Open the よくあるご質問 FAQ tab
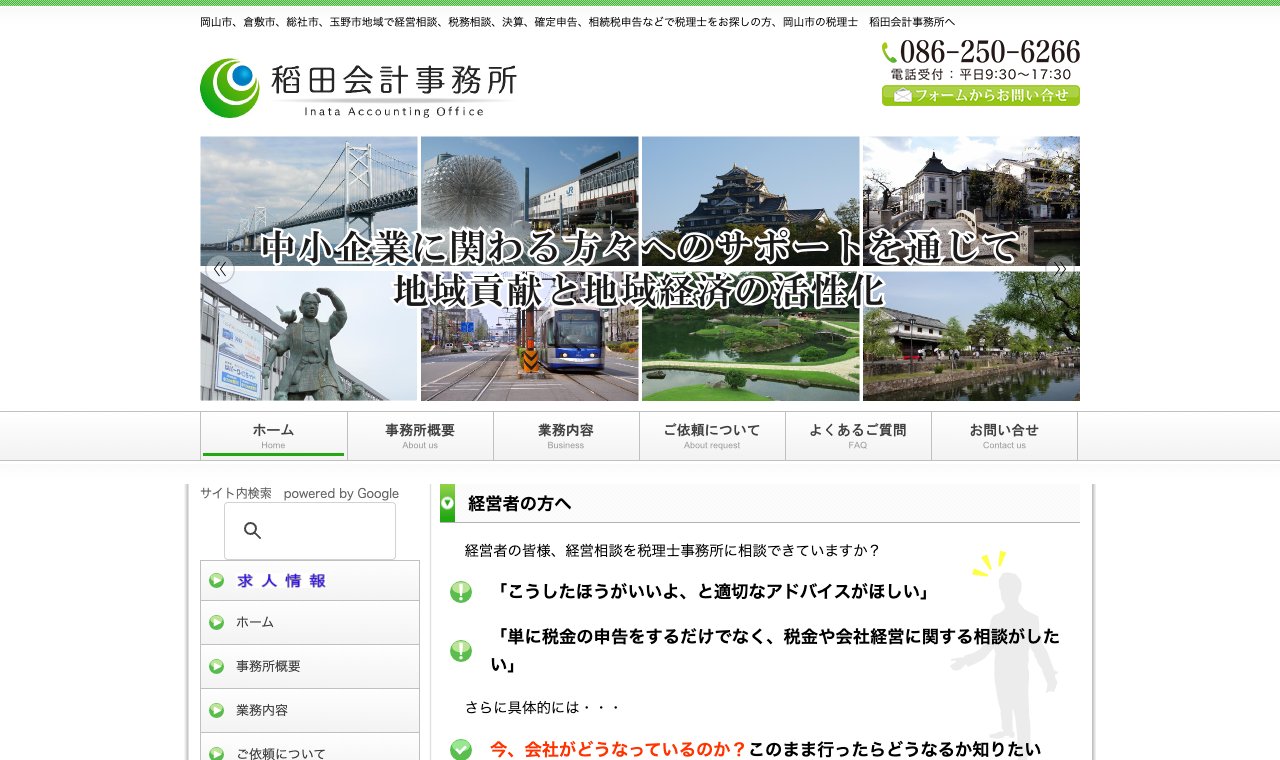1280x760 pixels. coord(858,436)
